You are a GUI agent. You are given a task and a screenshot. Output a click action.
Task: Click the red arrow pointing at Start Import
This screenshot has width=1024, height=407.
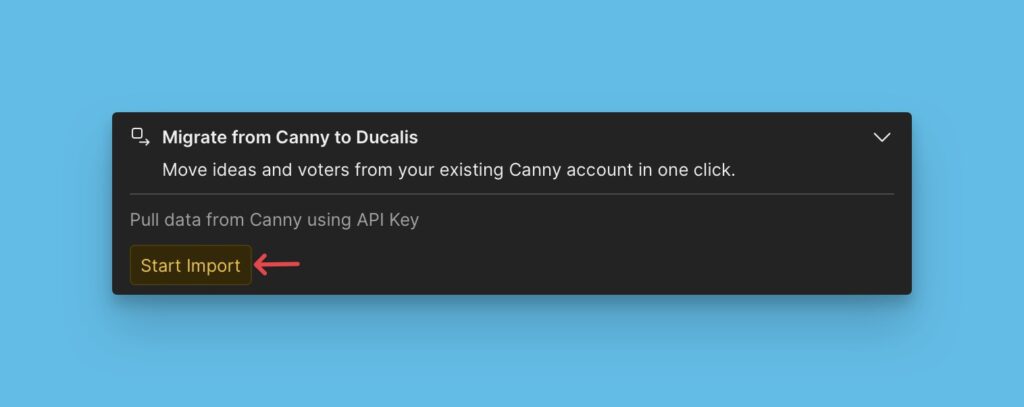(278, 265)
